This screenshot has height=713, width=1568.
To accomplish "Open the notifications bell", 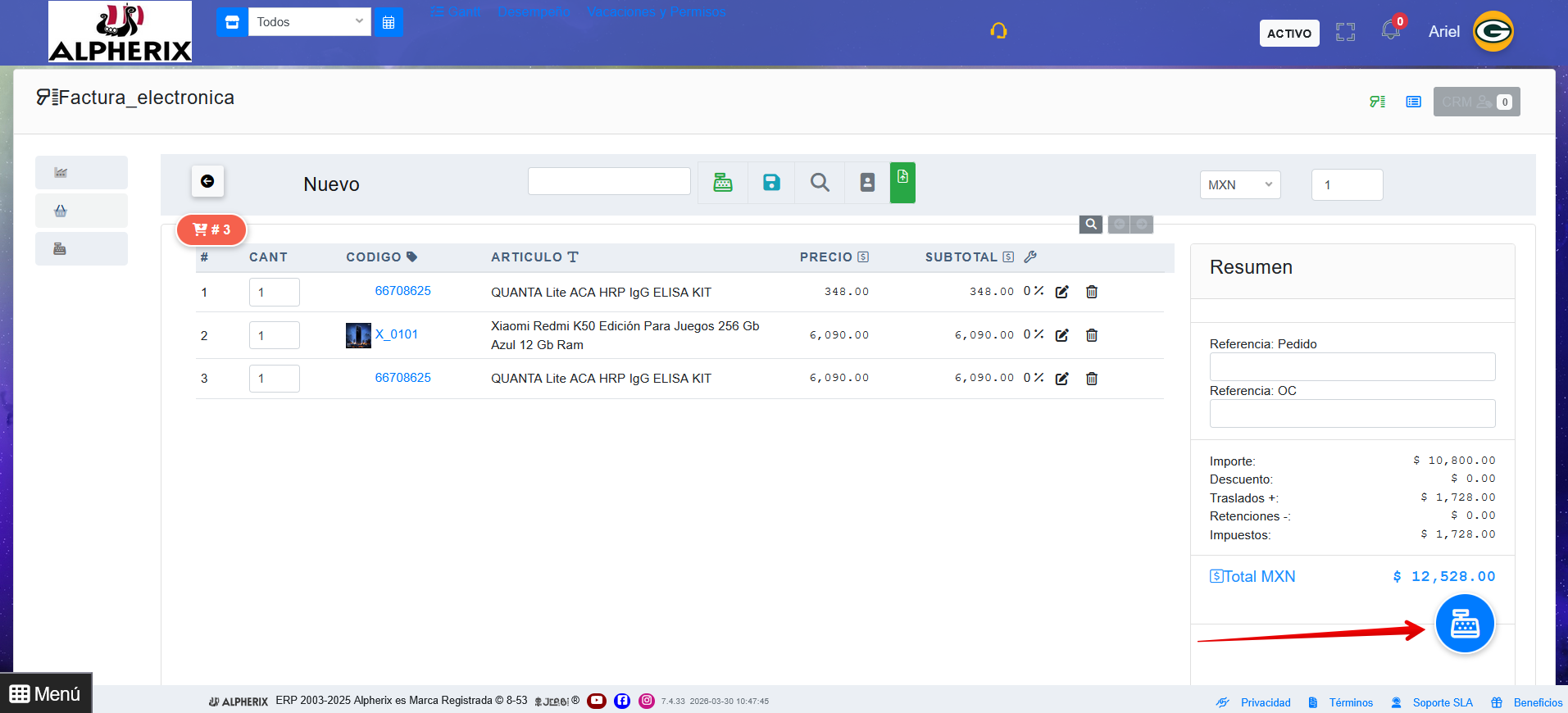I will [1390, 31].
